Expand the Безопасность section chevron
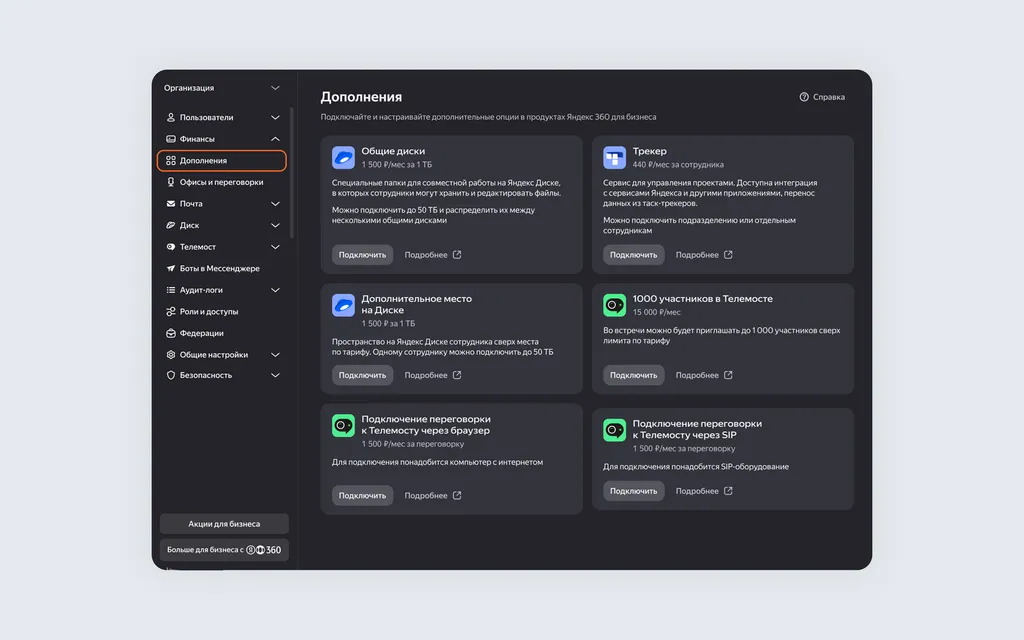 275,376
